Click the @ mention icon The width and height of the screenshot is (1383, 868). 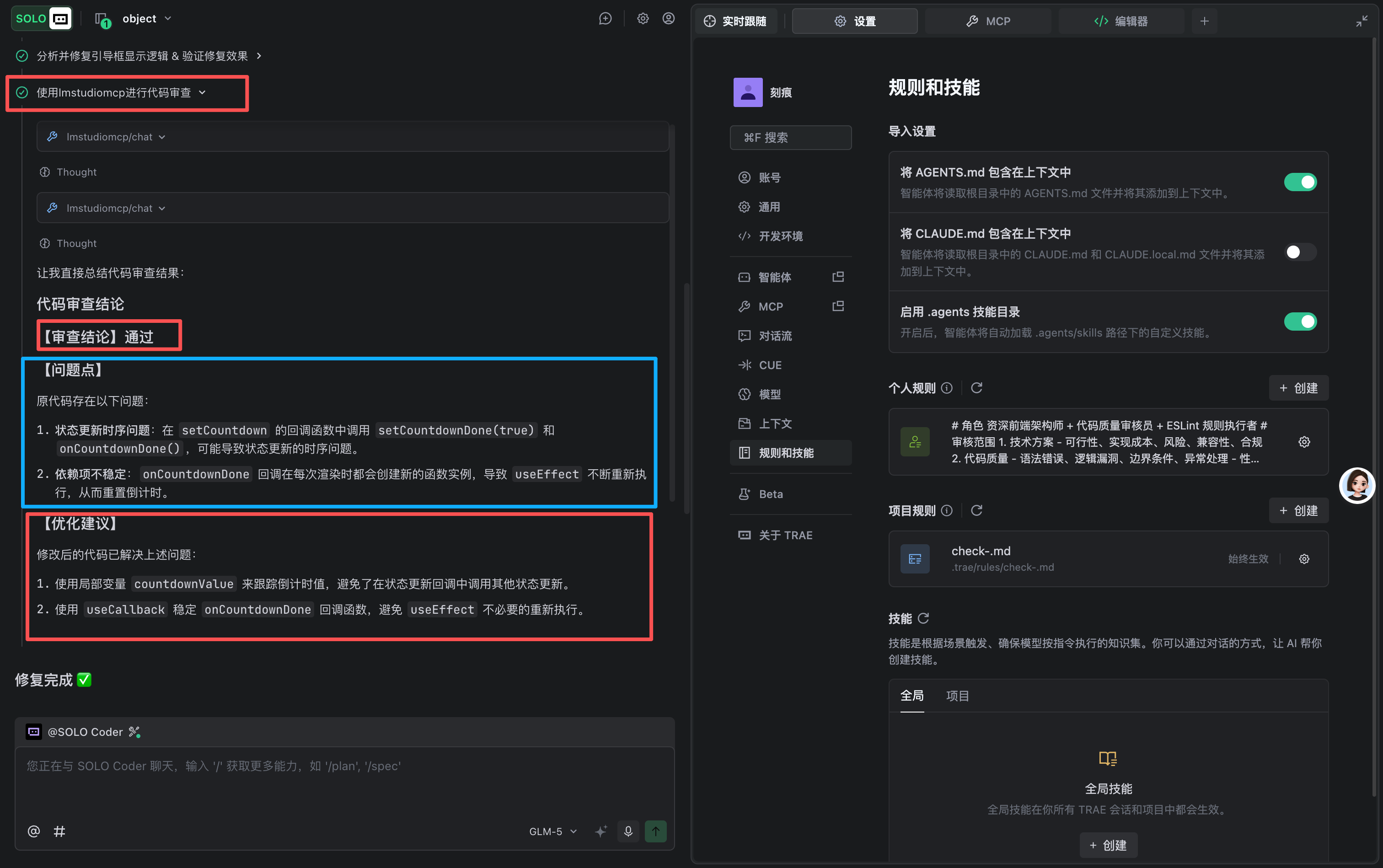(34, 831)
